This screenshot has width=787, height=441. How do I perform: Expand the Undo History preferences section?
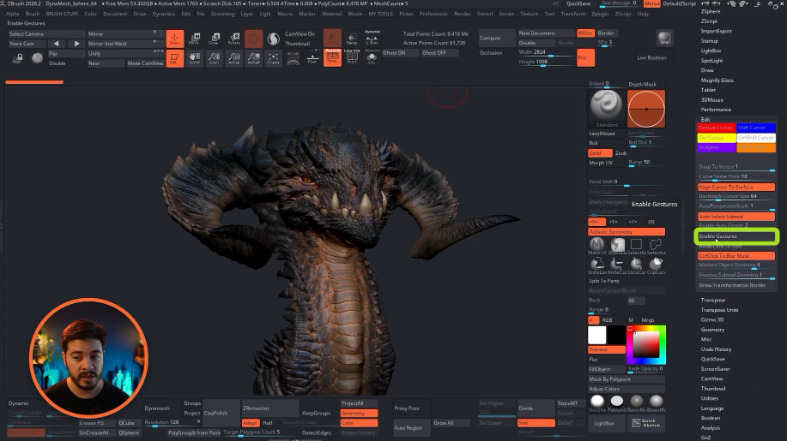coord(716,349)
